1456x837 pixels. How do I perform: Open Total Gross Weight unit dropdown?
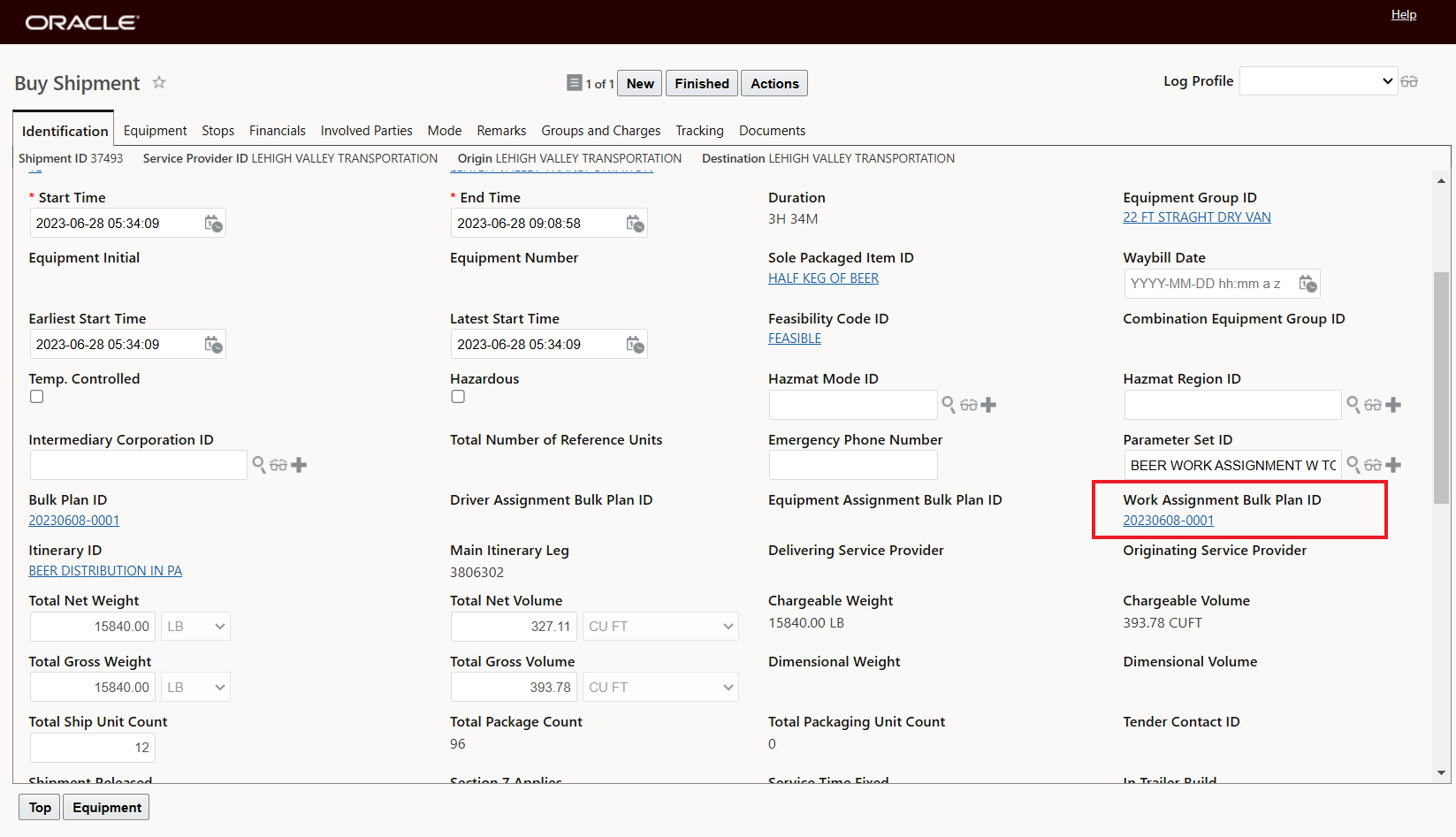pyautogui.click(x=195, y=688)
